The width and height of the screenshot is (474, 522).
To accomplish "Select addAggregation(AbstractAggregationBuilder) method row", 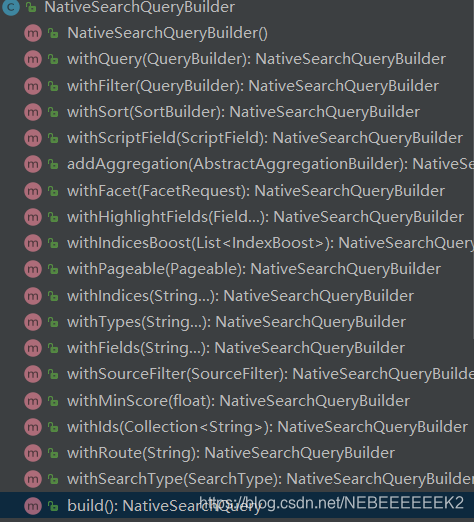I will [237, 164].
